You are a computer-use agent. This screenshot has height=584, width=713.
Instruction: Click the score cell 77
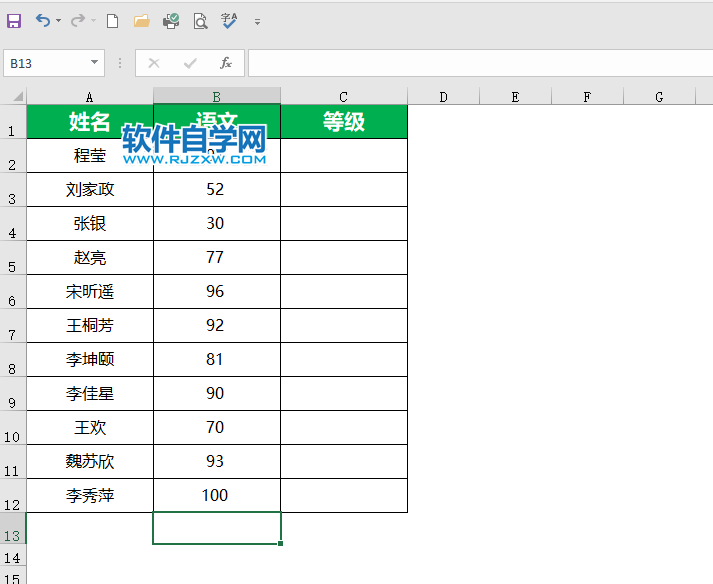217,257
